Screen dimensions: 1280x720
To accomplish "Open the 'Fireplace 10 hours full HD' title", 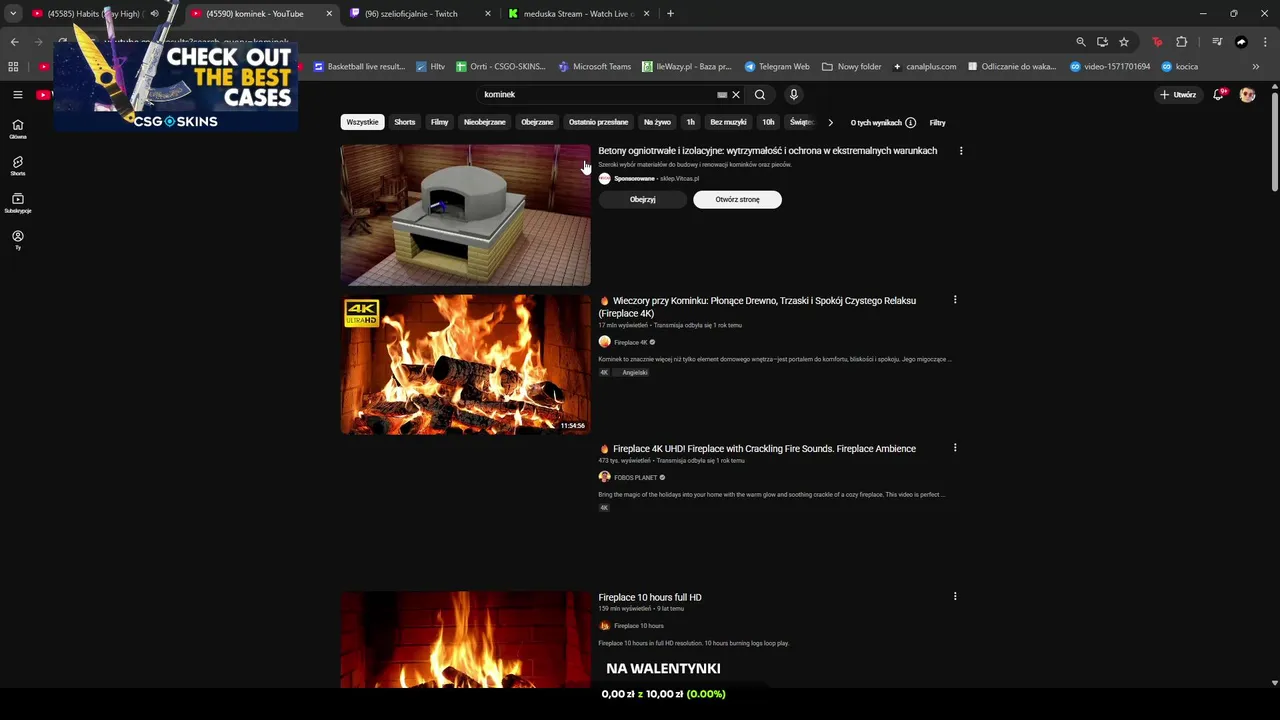I will (x=650, y=597).
